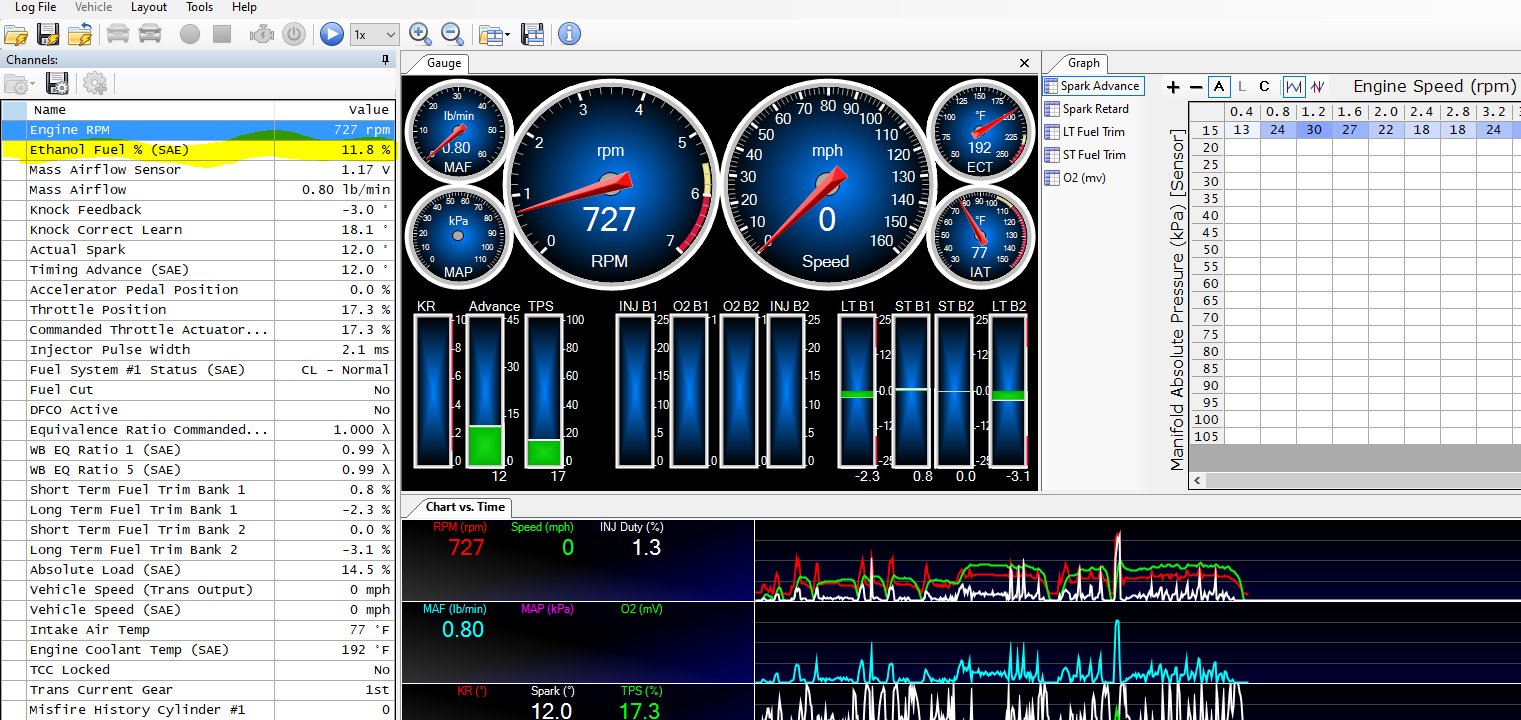Click the MAF lb/min small gauge
The image size is (1521, 720).
click(458, 130)
